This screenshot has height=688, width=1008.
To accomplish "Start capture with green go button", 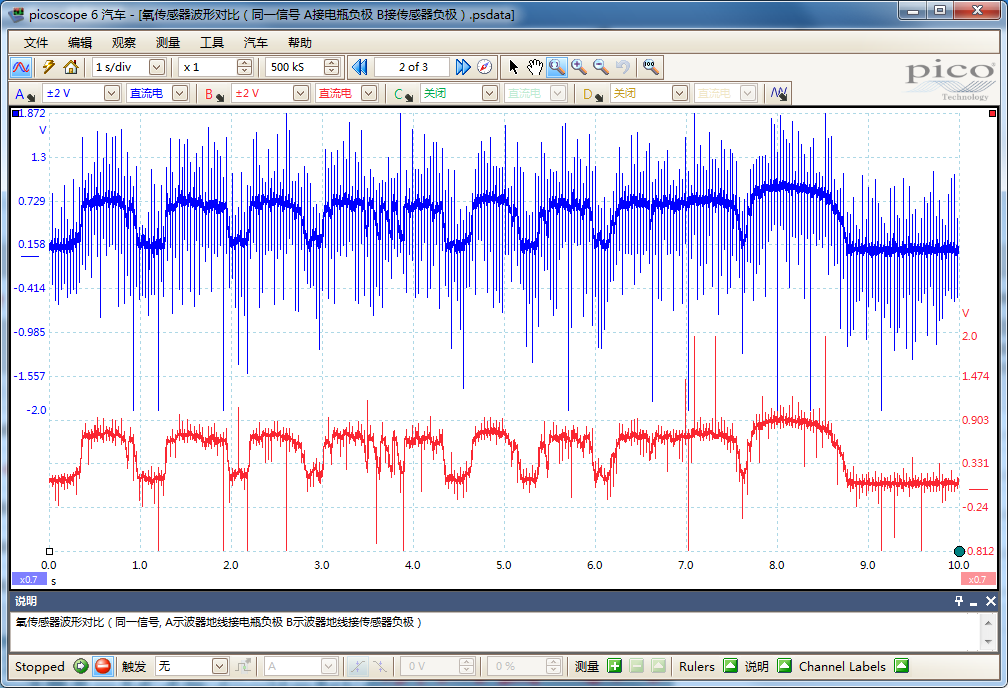I will pos(80,666).
